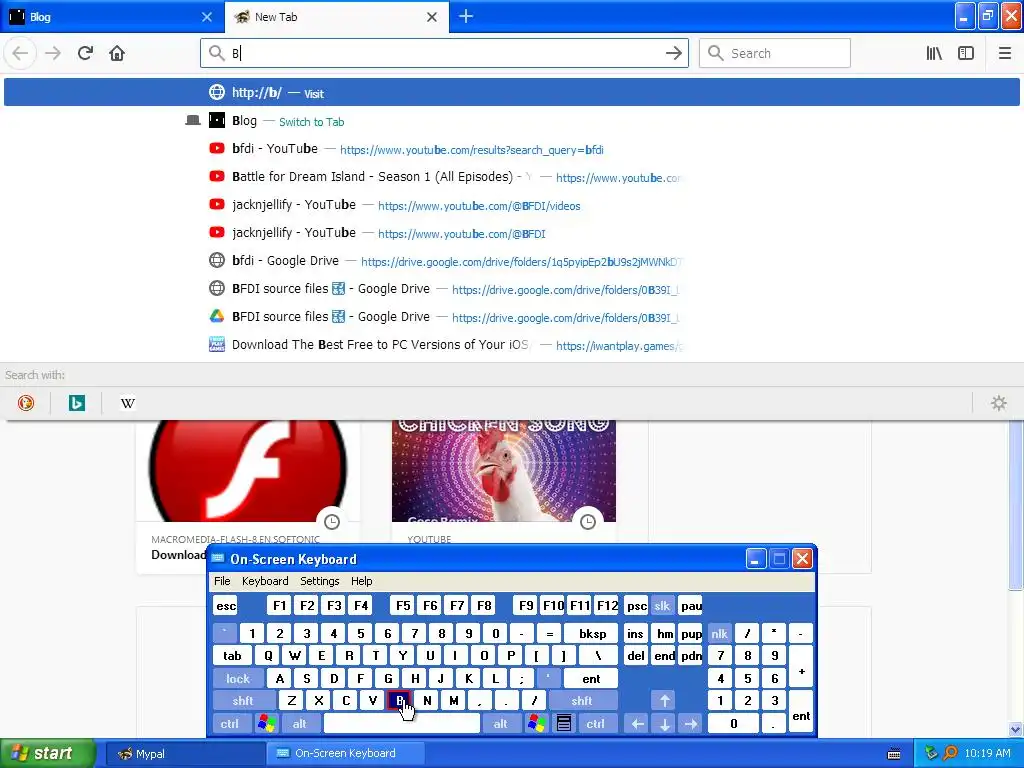Click the Search box in toolbar
Screen dimensions: 1024x768
coord(775,53)
